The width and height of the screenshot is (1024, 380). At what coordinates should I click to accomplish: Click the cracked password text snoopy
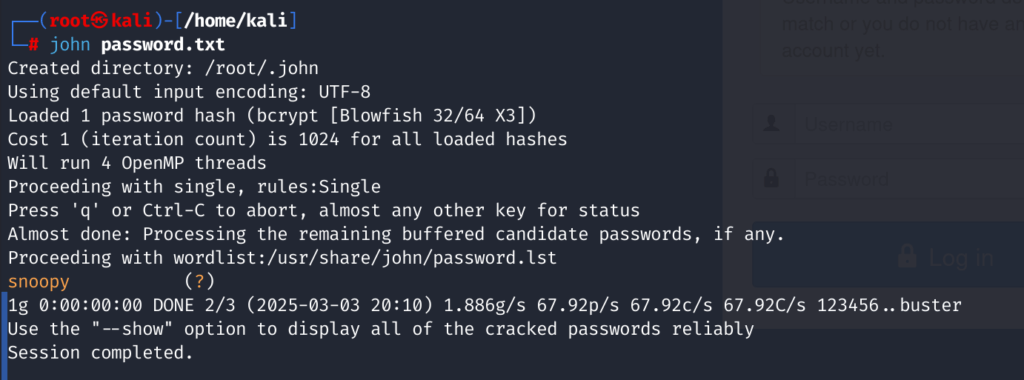39,283
